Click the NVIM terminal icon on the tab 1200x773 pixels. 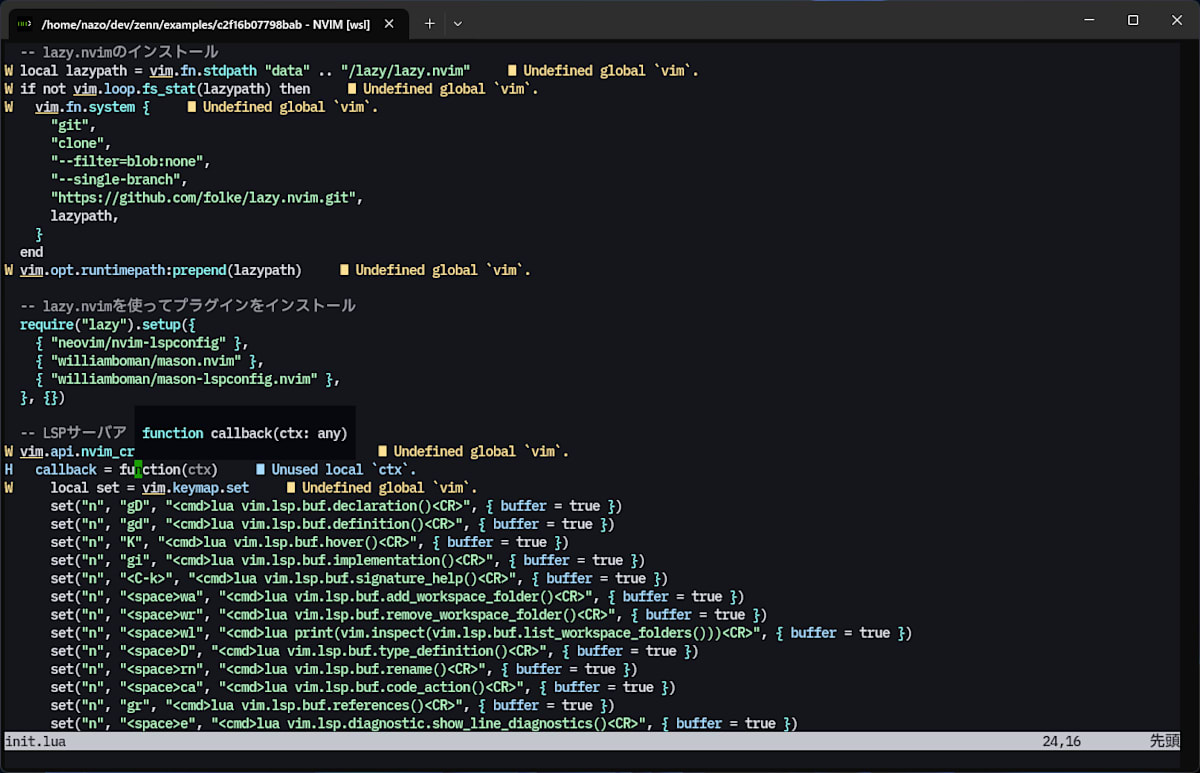pos(24,22)
